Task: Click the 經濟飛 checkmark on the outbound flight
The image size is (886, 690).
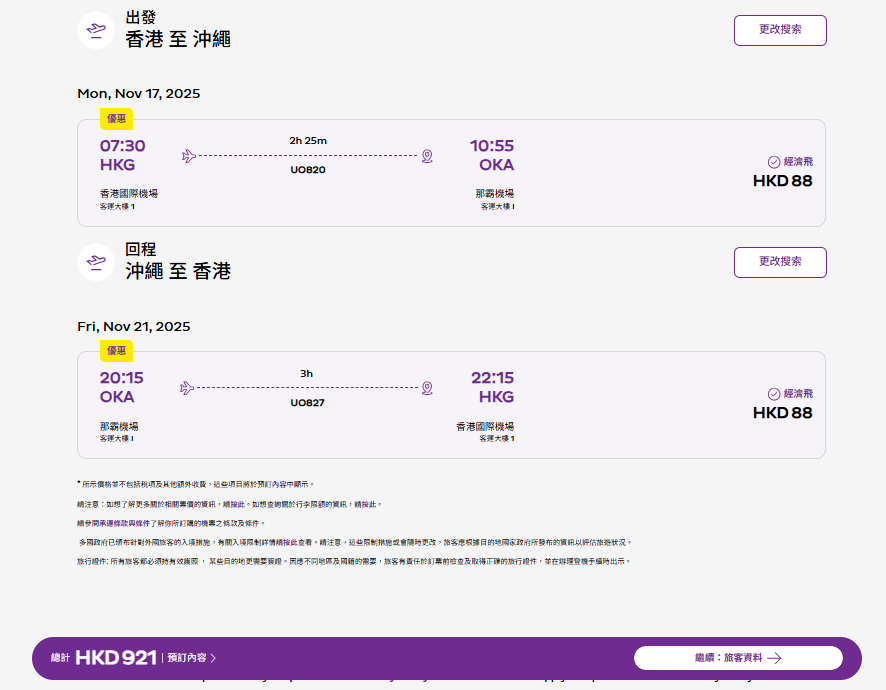Action: click(773, 162)
